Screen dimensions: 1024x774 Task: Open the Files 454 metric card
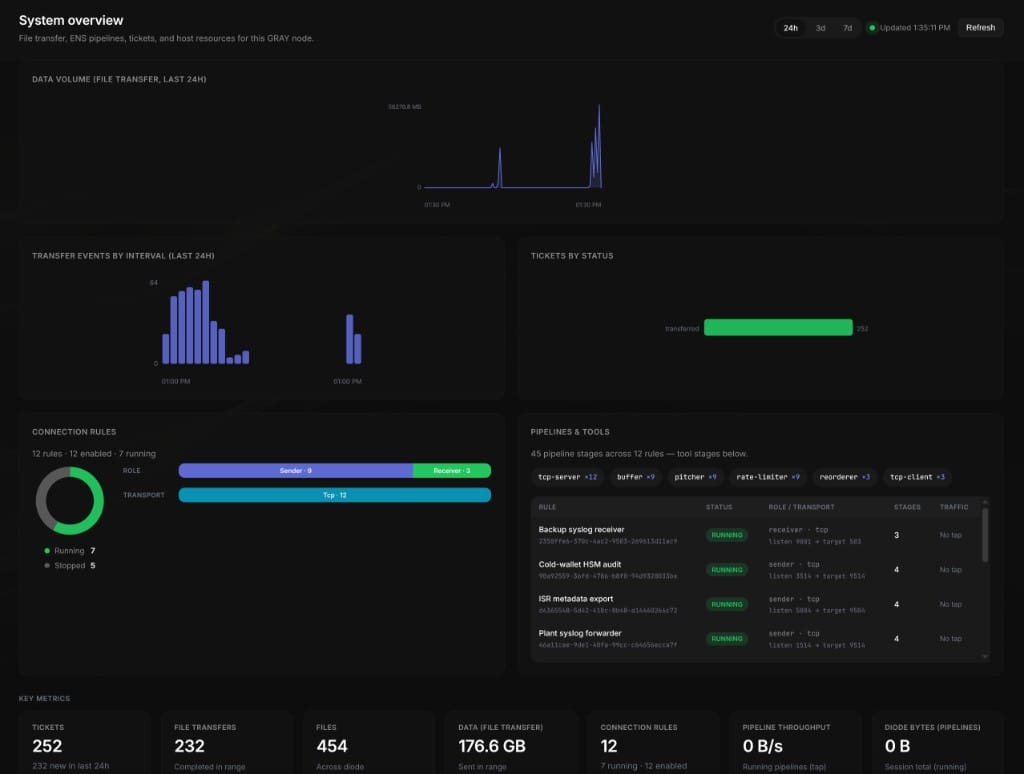pos(369,743)
